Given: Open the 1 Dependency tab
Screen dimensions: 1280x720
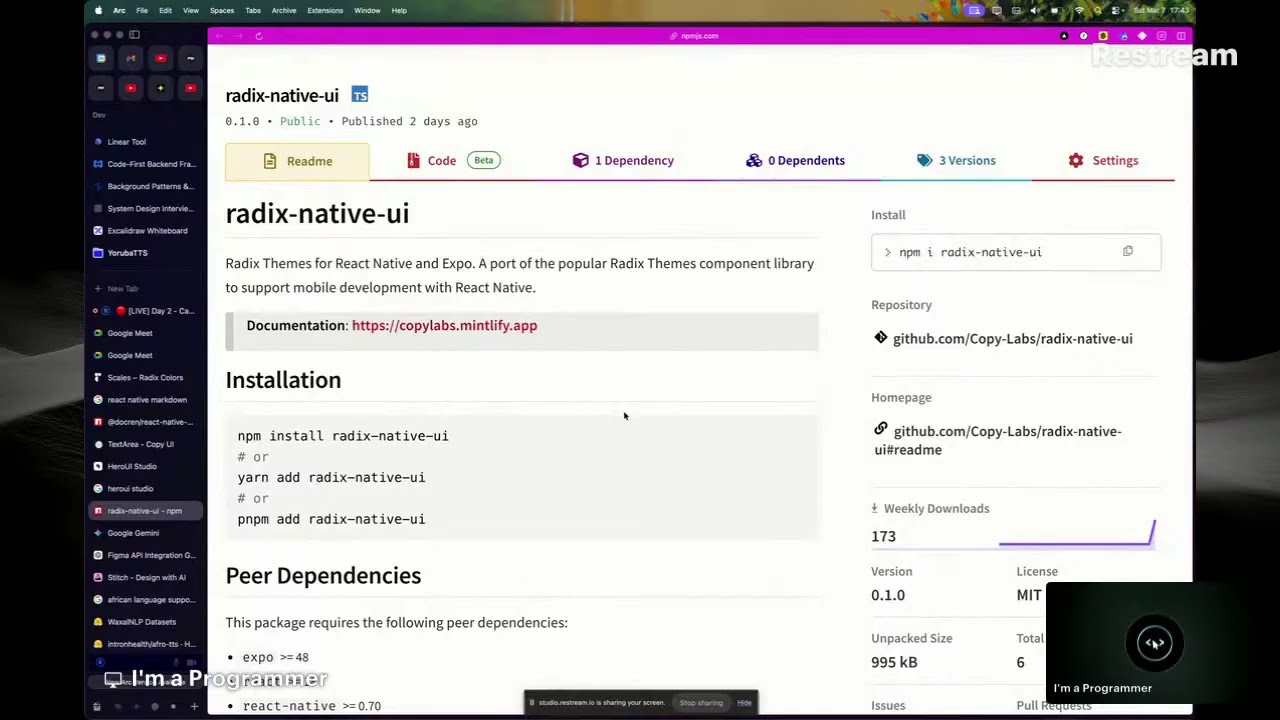Looking at the screenshot, I should coord(623,160).
